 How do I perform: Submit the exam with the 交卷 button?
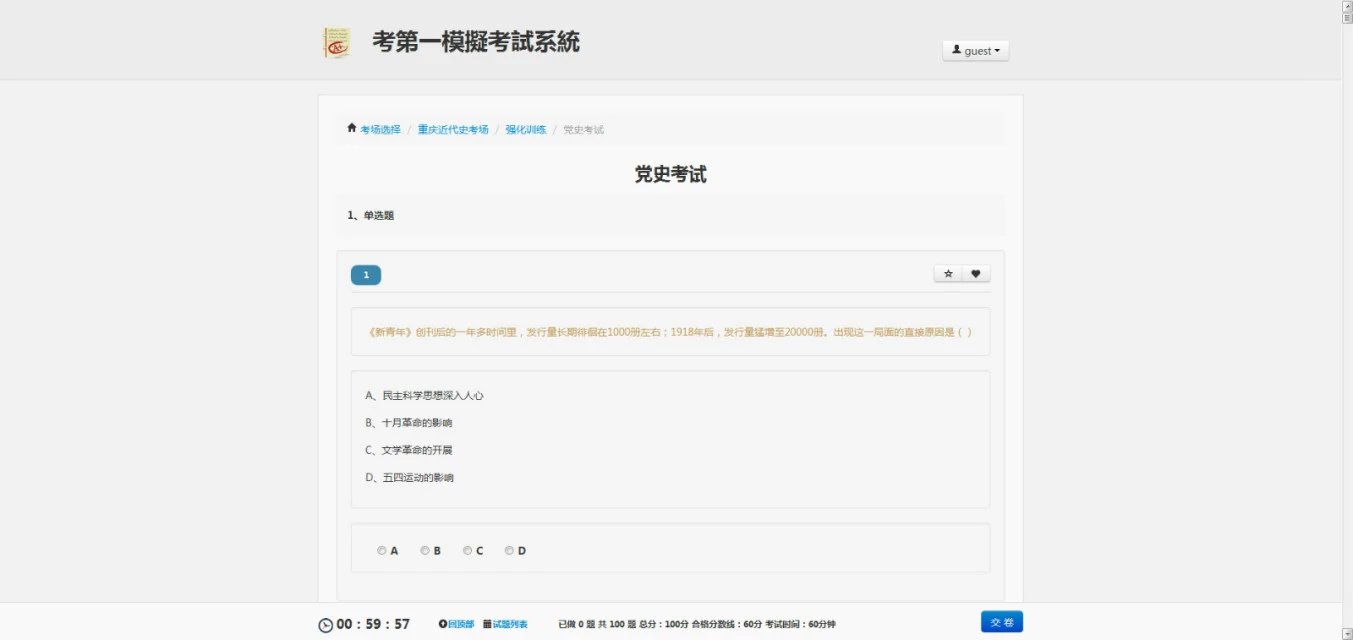tap(1001, 622)
